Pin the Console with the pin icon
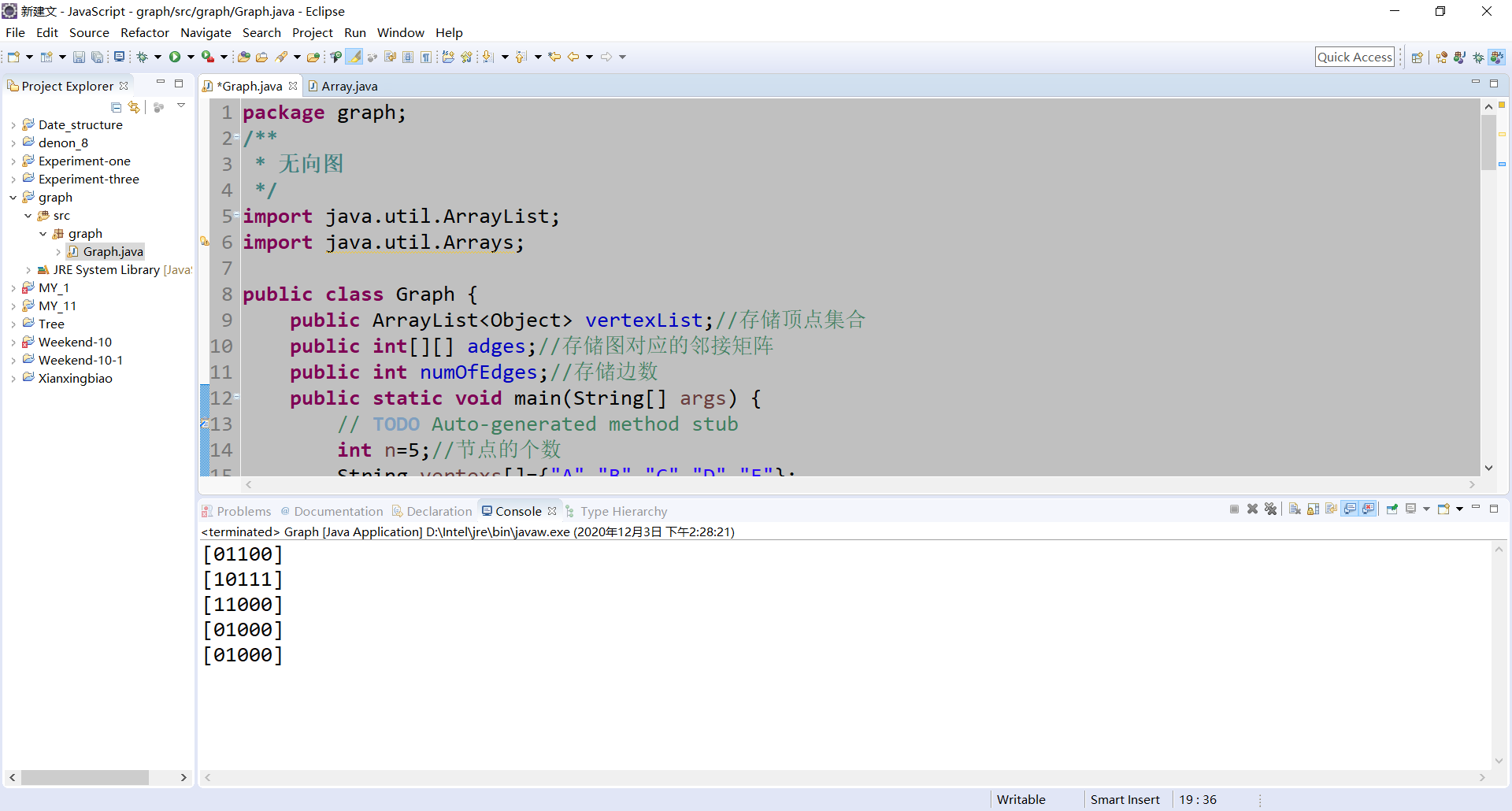This screenshot has height=811, width=1512. point(1392,509)
